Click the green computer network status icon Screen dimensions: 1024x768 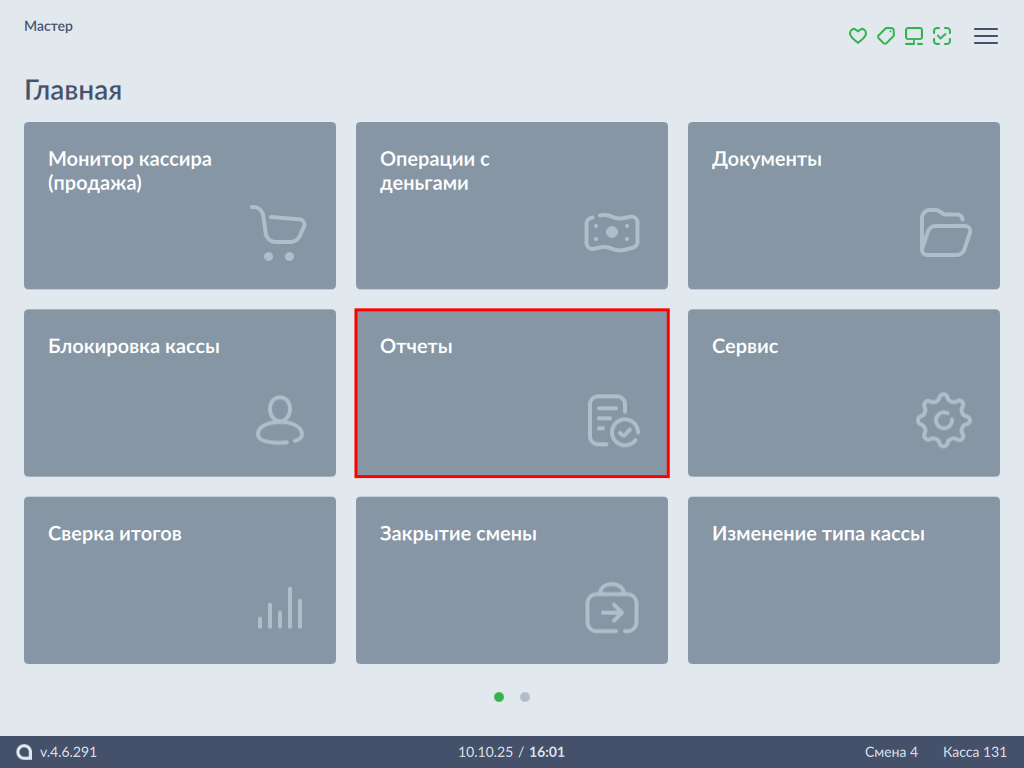click(x=913, y=36)
